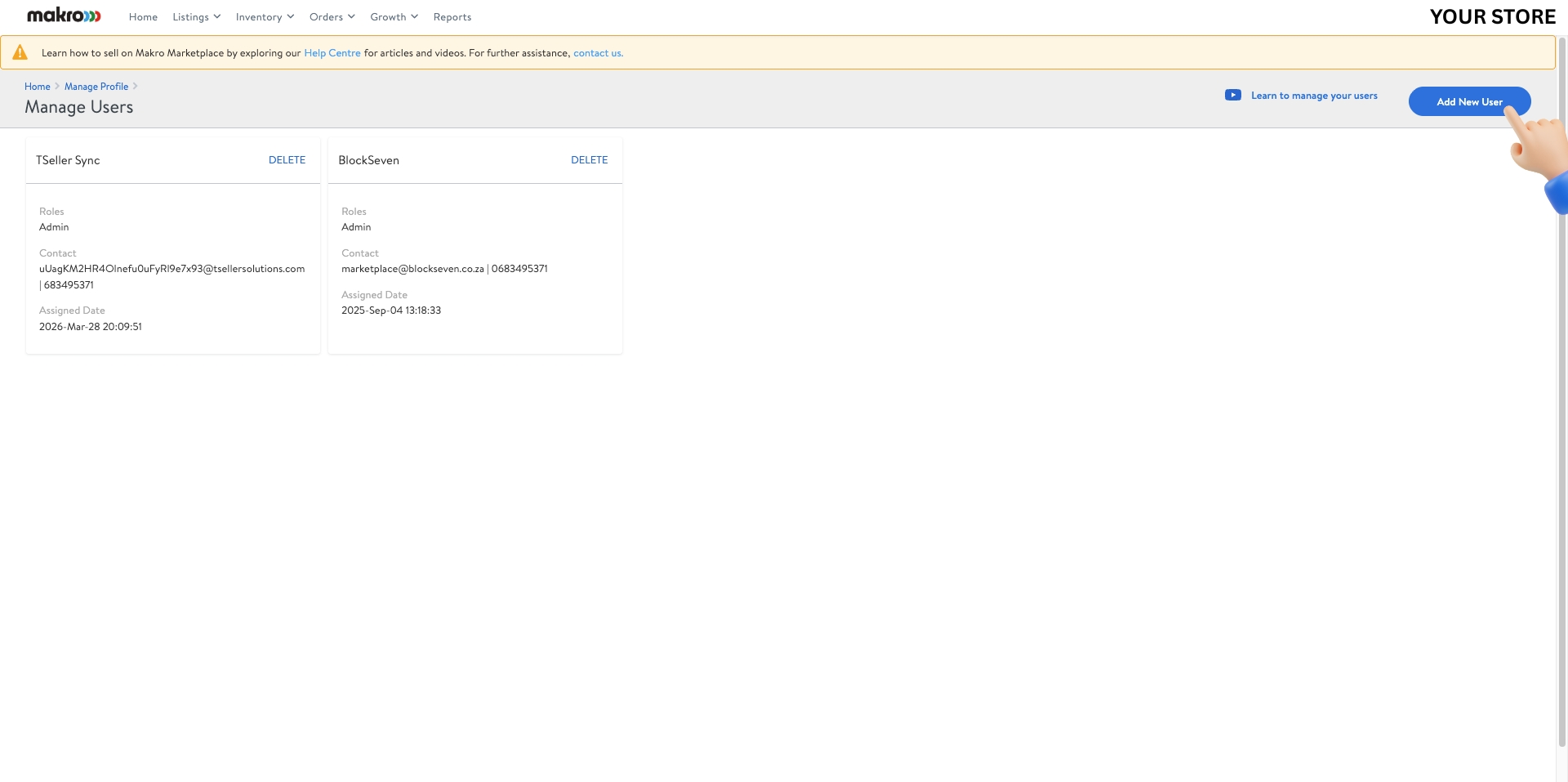Screen dimensions: 1568x782
Task: Click the YouTube play icon near manage users
Action: point(1232,95)
